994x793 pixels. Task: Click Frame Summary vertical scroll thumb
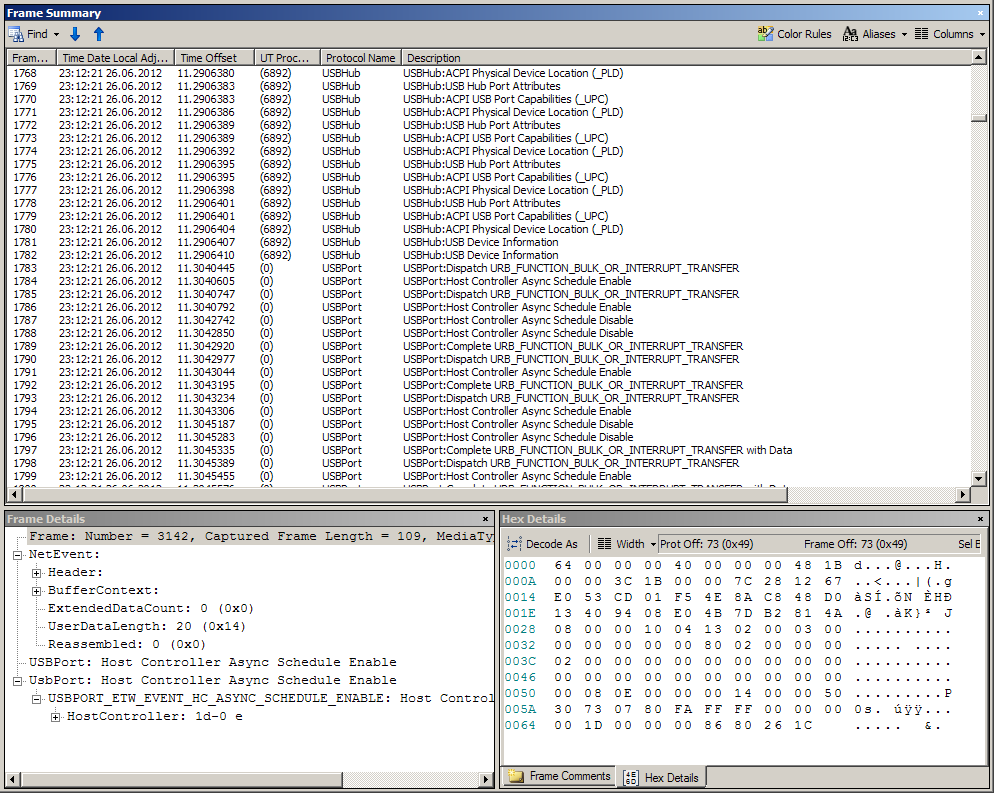(x=979, y=118)
